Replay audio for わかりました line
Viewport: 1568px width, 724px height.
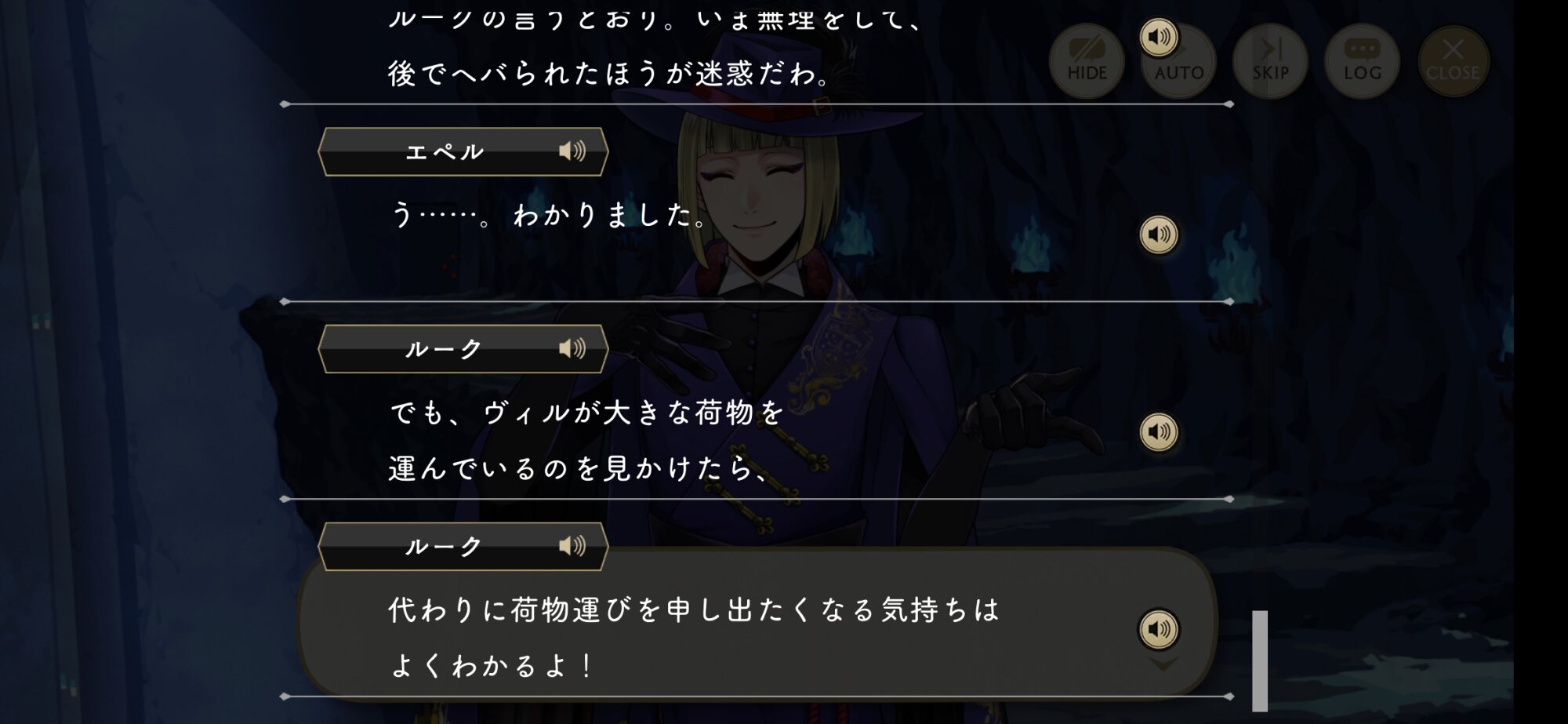[x=1158, y=235]
